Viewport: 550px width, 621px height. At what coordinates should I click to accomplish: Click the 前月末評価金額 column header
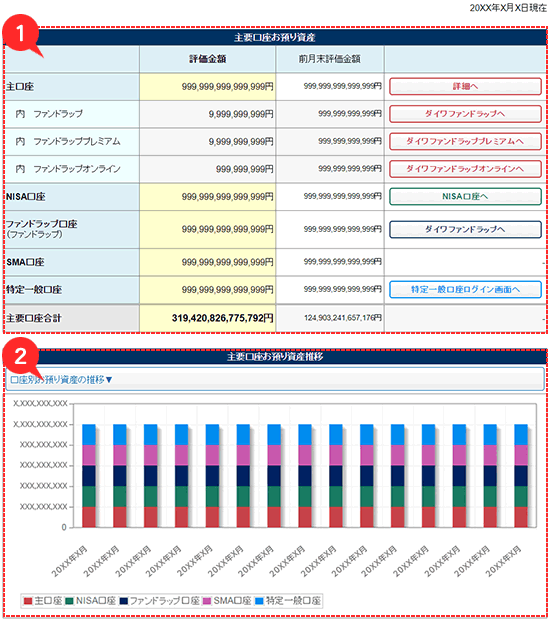pyautogui.click(x=330, y=59)
